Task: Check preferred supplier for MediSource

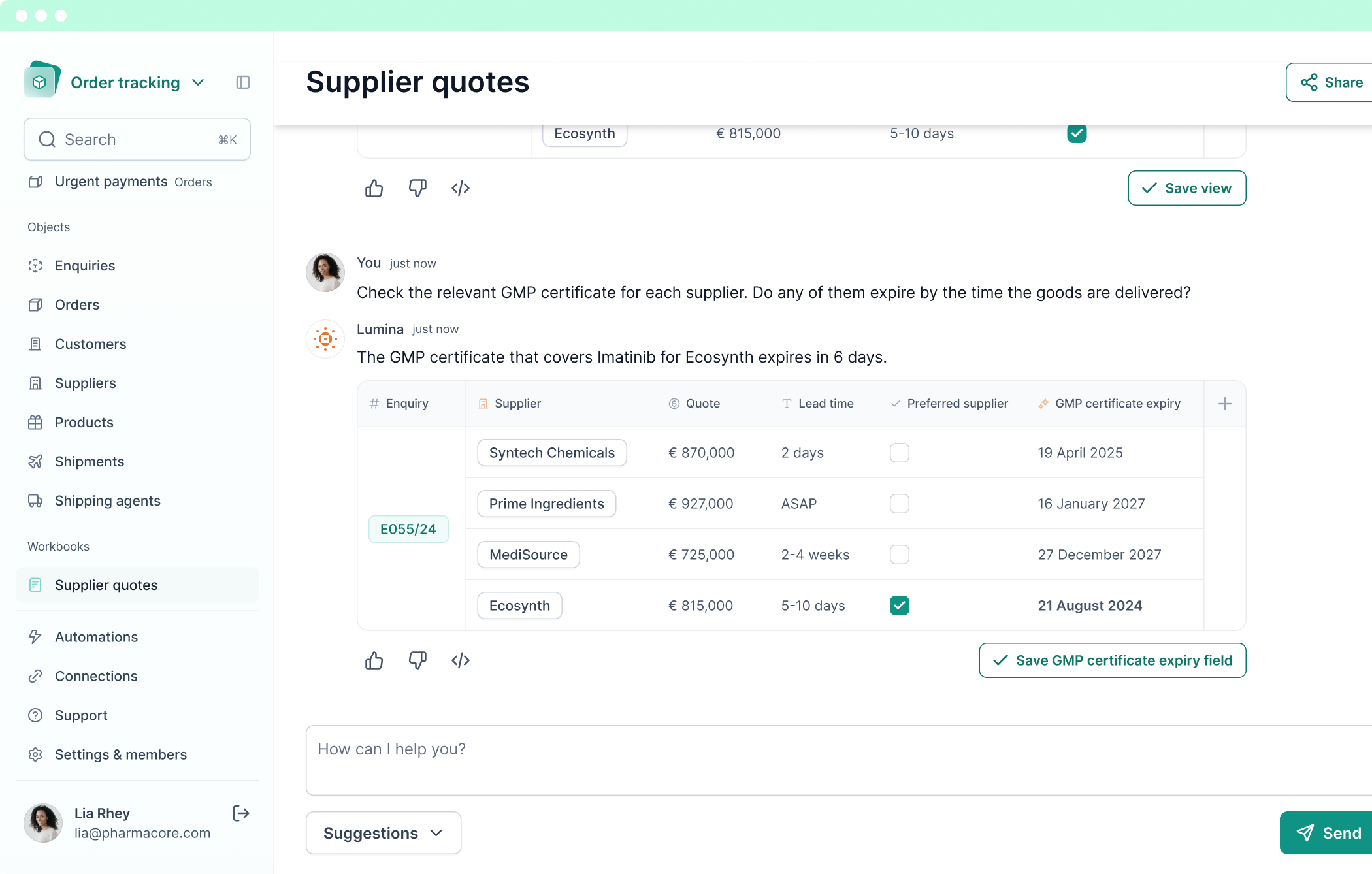Action: tap(900, 555)
